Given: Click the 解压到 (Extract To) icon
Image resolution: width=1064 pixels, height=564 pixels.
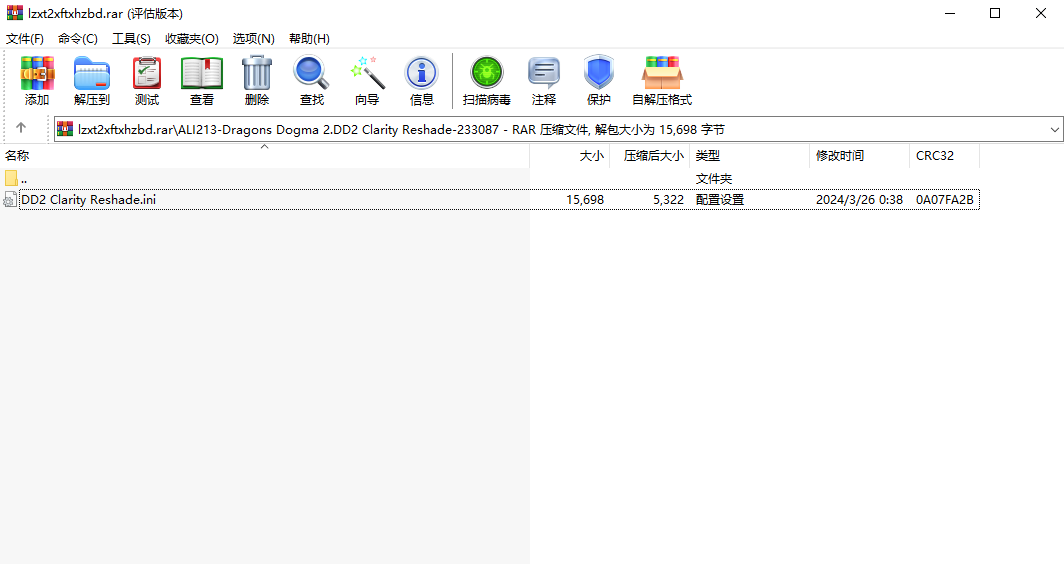Looking at the screenshot, I should (92, 80).
